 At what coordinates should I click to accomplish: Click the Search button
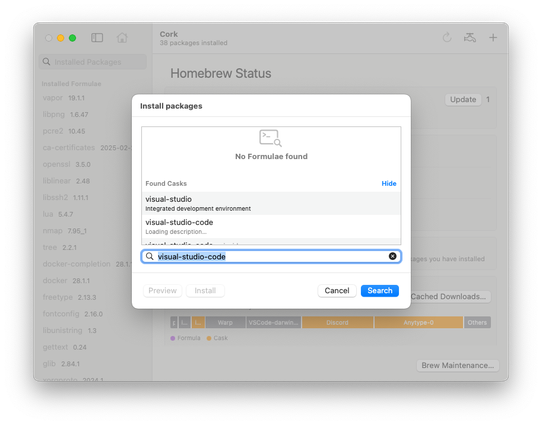pos(380,291)
